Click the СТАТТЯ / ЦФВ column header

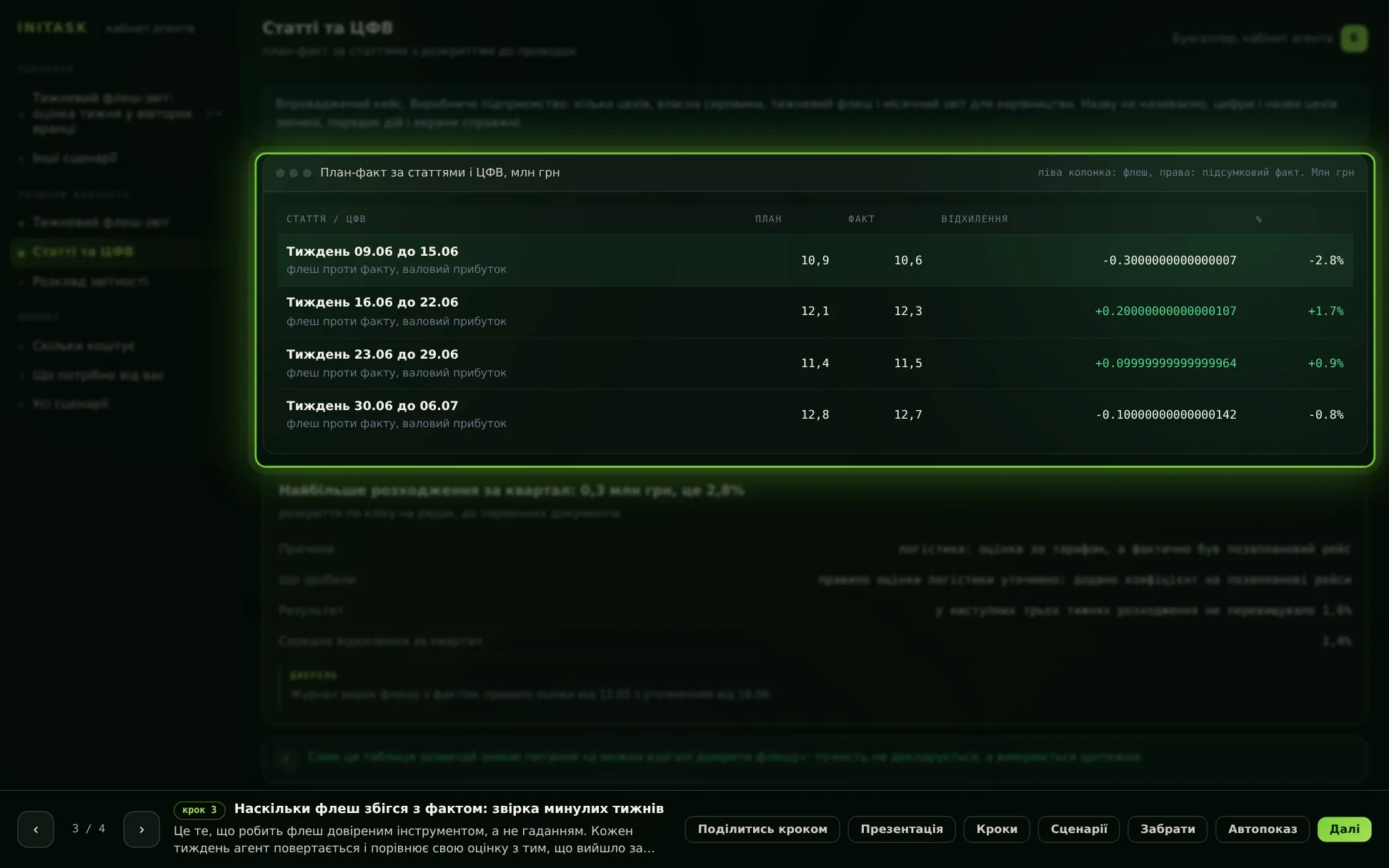[x=327, y=219]
